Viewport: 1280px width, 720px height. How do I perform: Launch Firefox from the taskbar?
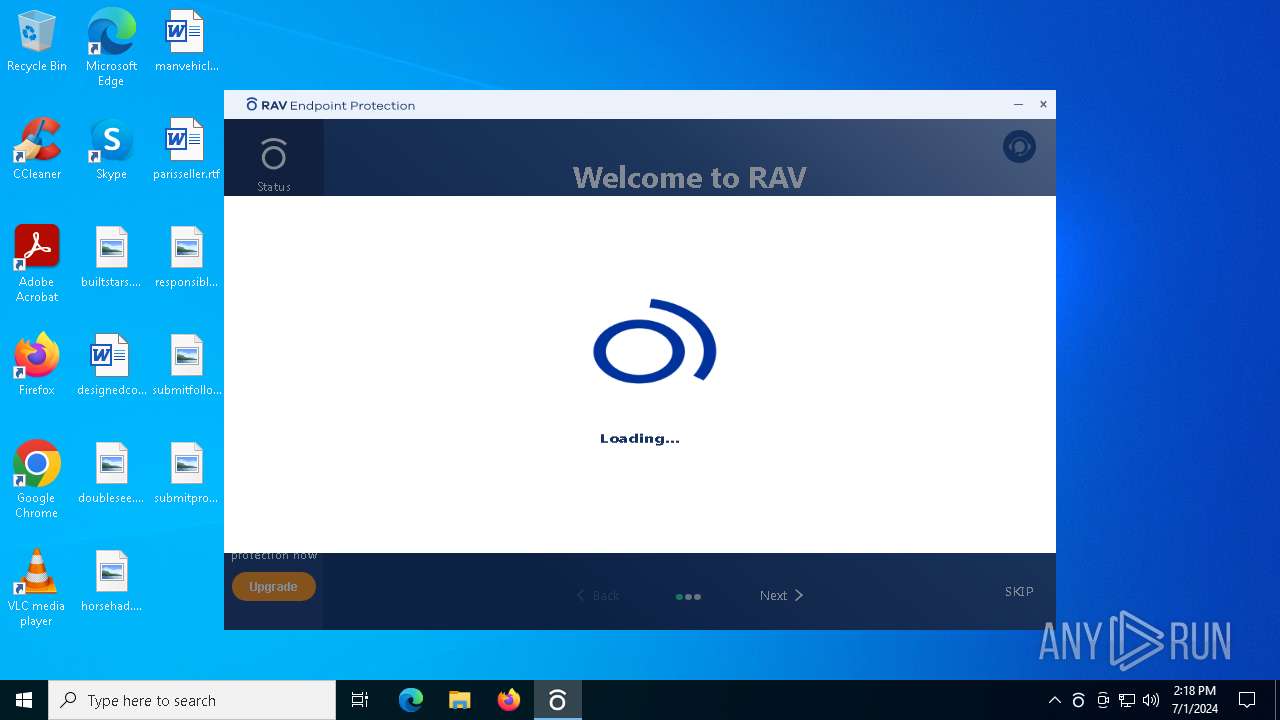[x=509, y=700]
